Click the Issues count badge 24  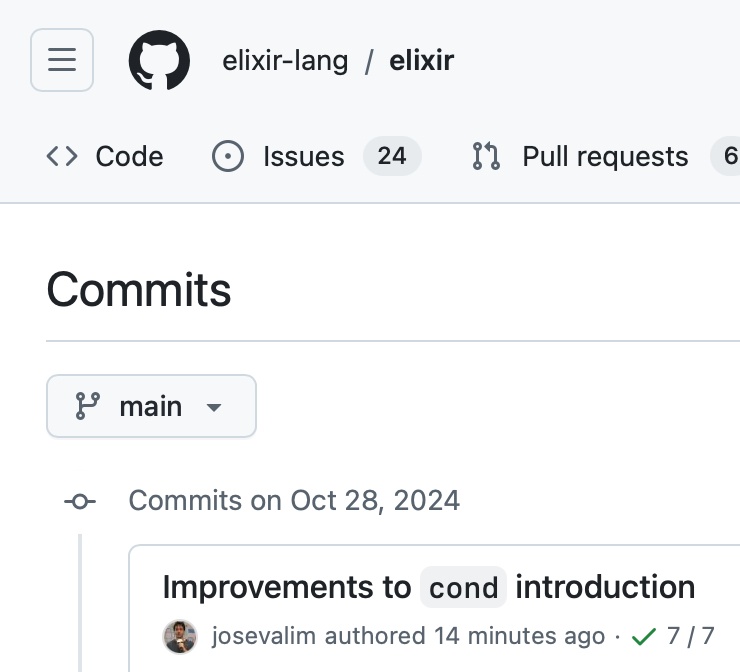[x=392, y=156]
